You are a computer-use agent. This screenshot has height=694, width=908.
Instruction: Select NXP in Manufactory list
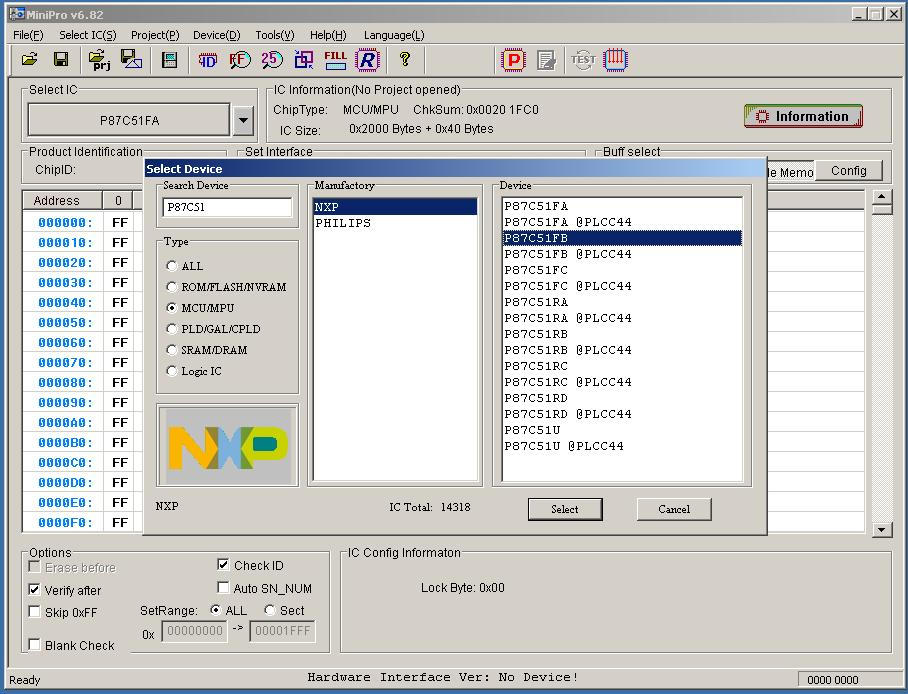pos(395,207)
